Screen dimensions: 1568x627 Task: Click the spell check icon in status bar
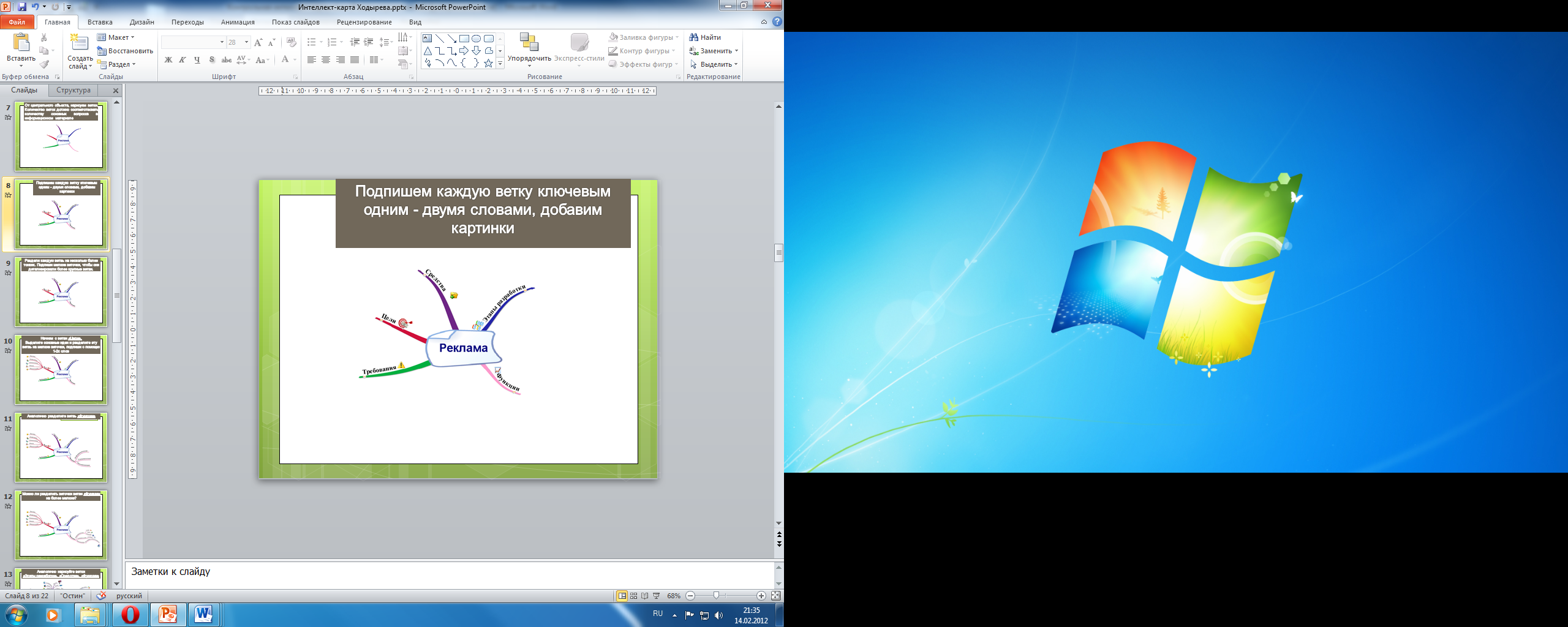(x=101, y=596)
